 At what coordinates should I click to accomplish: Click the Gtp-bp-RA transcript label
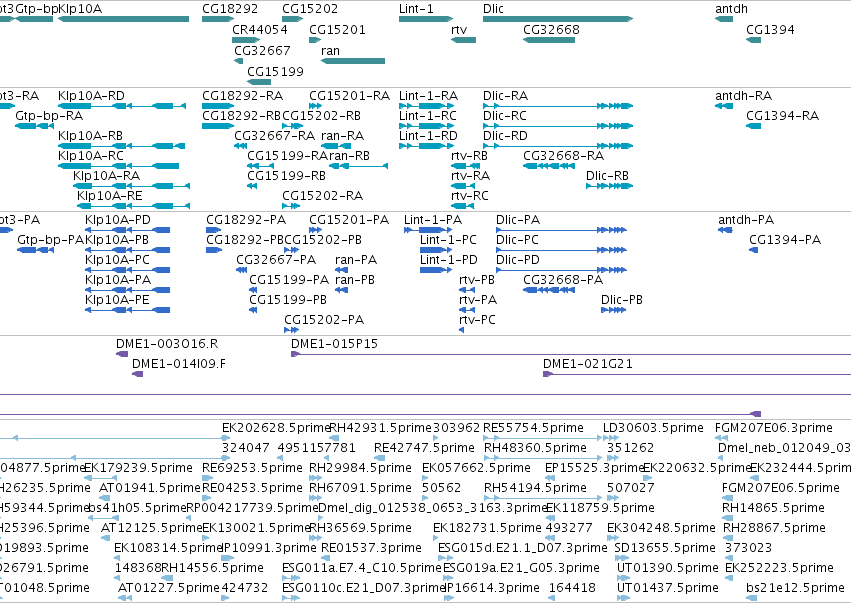[x=49, y=116]
